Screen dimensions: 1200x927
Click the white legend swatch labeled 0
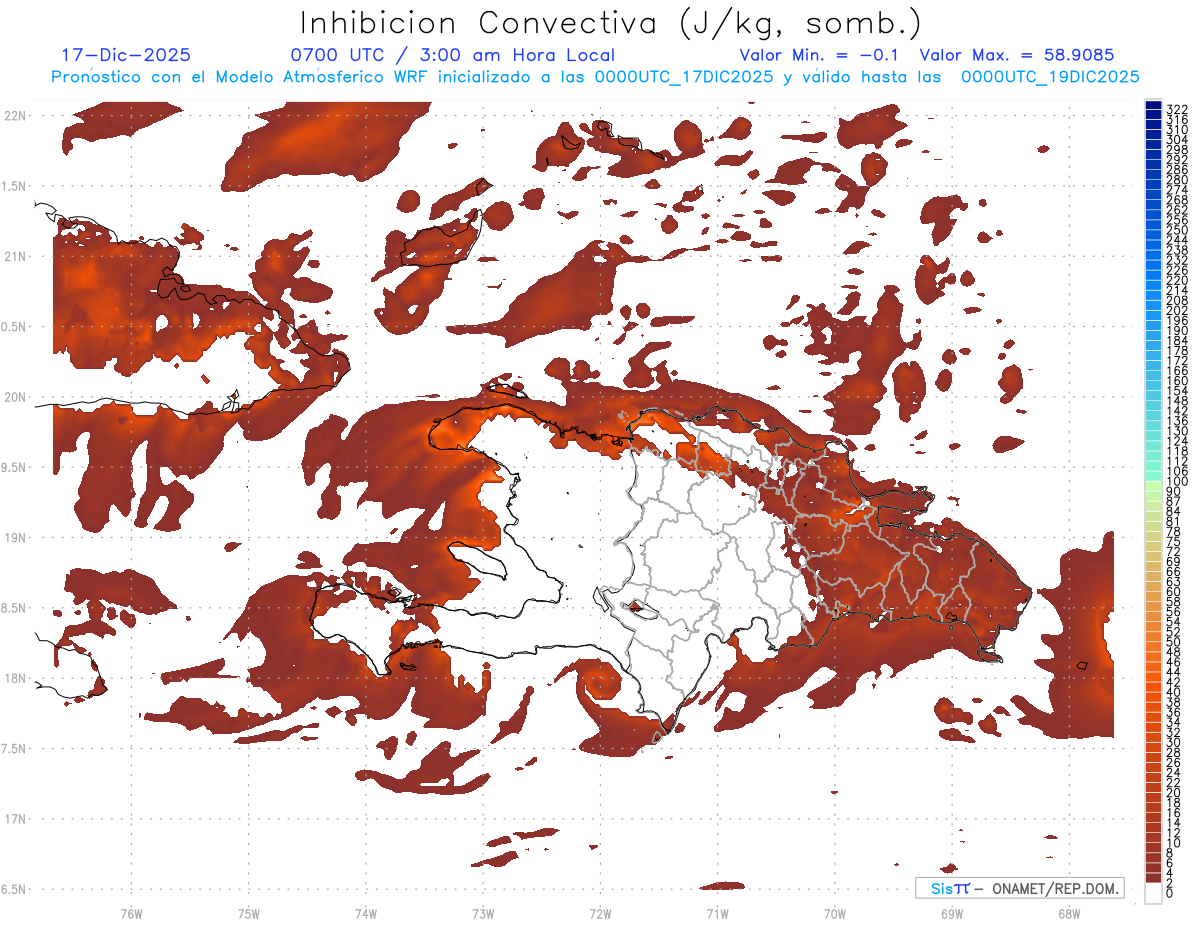1153,891
